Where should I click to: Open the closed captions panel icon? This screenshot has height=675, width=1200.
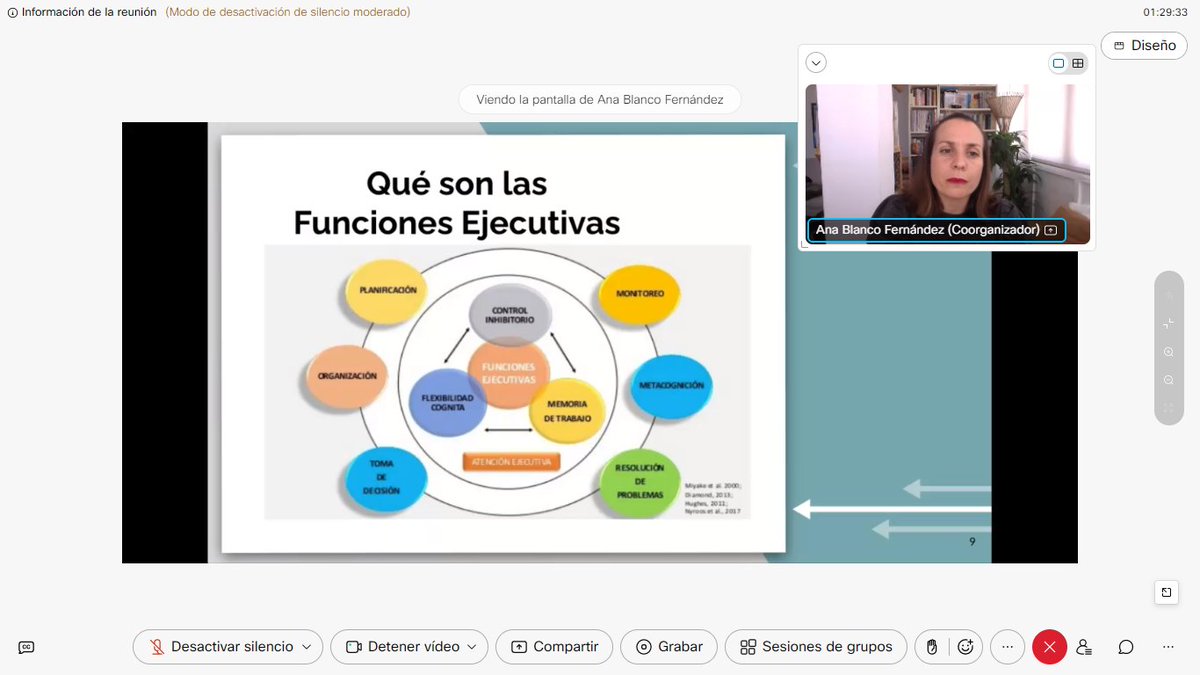click(x=27, y=647)
